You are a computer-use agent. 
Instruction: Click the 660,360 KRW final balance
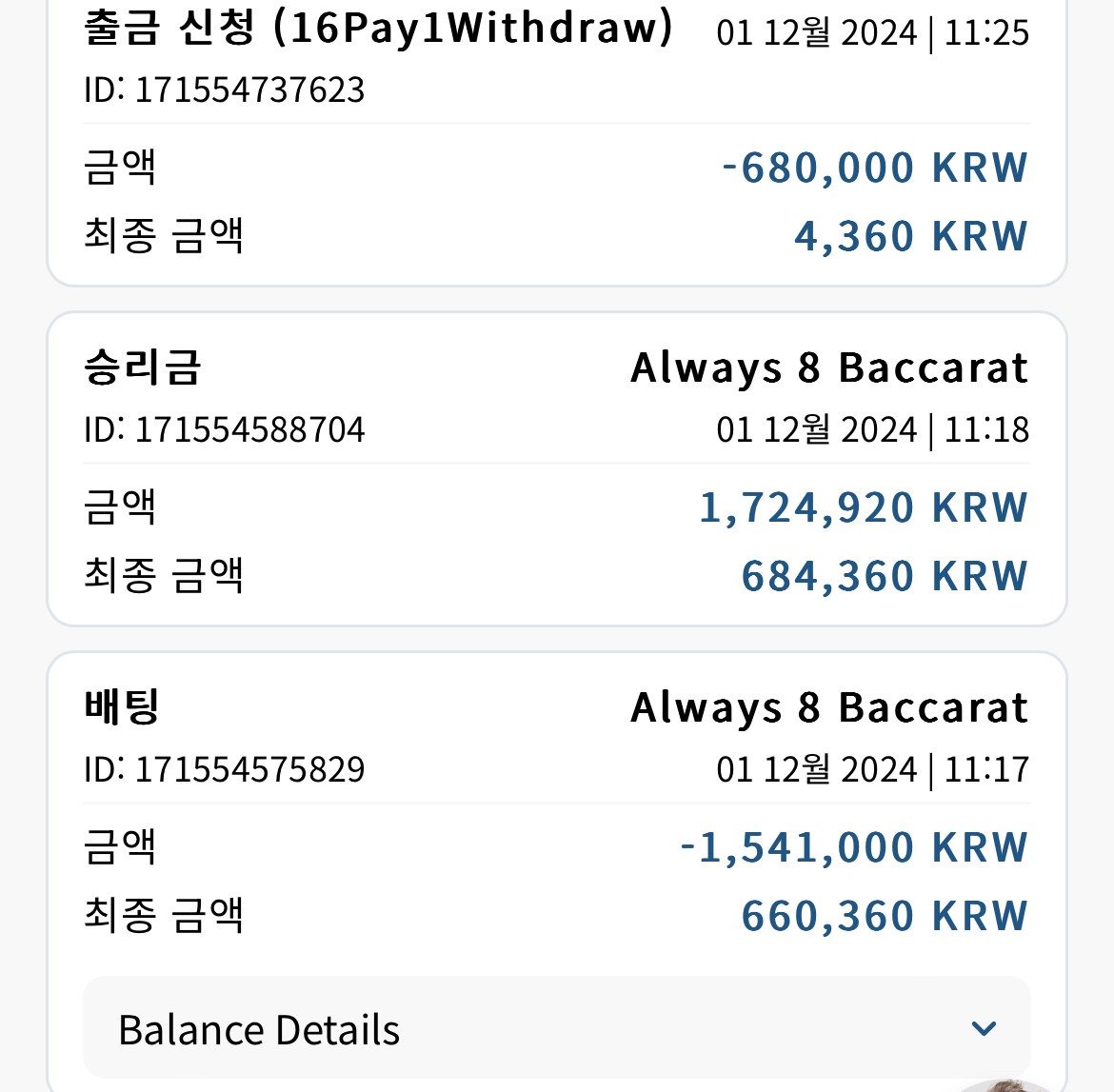point(885,915)
